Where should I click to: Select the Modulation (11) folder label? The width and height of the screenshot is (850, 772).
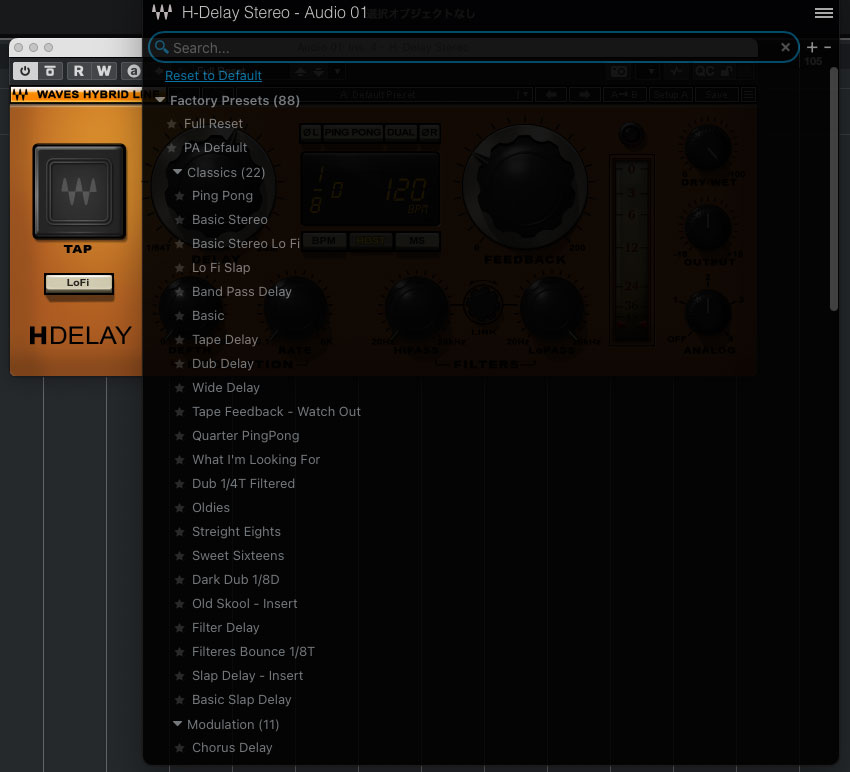233,724
